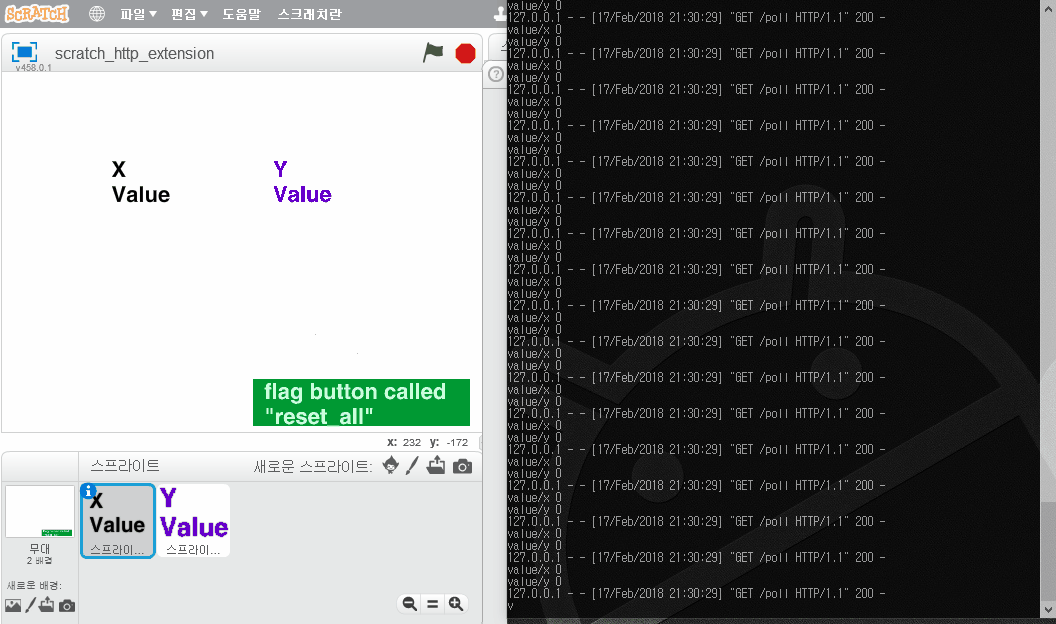
Task: Click the red stop button
Action: click(x=465, y=53)
